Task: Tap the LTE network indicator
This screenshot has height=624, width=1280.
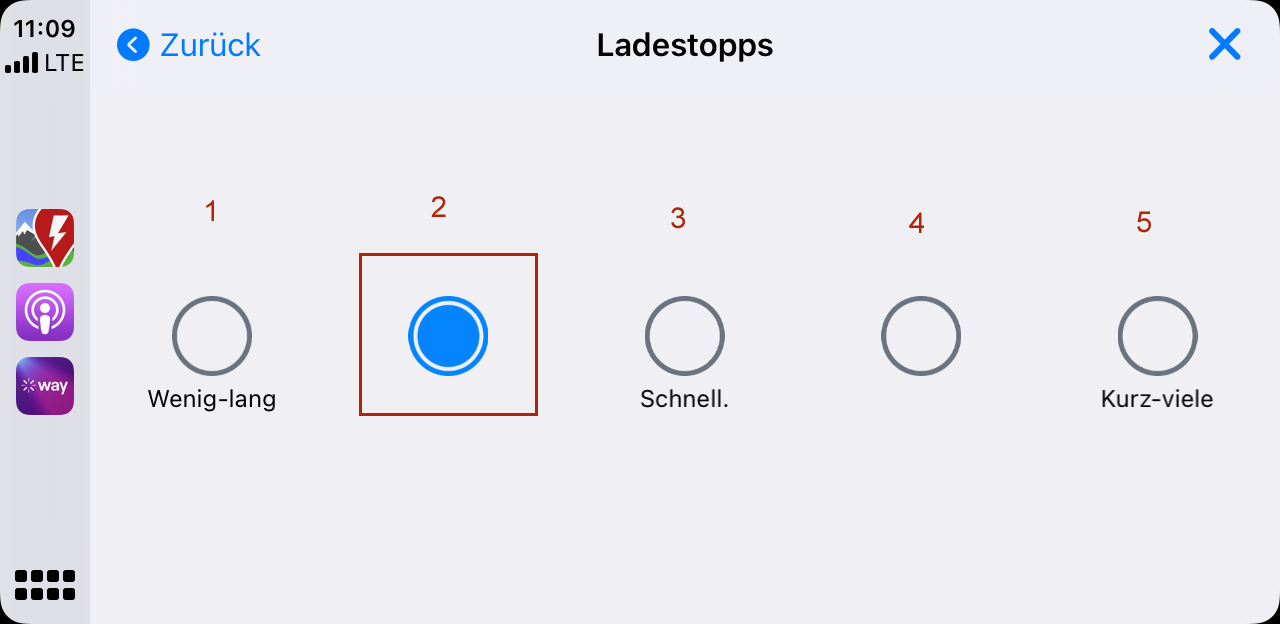Action: (x=64, y=64)
